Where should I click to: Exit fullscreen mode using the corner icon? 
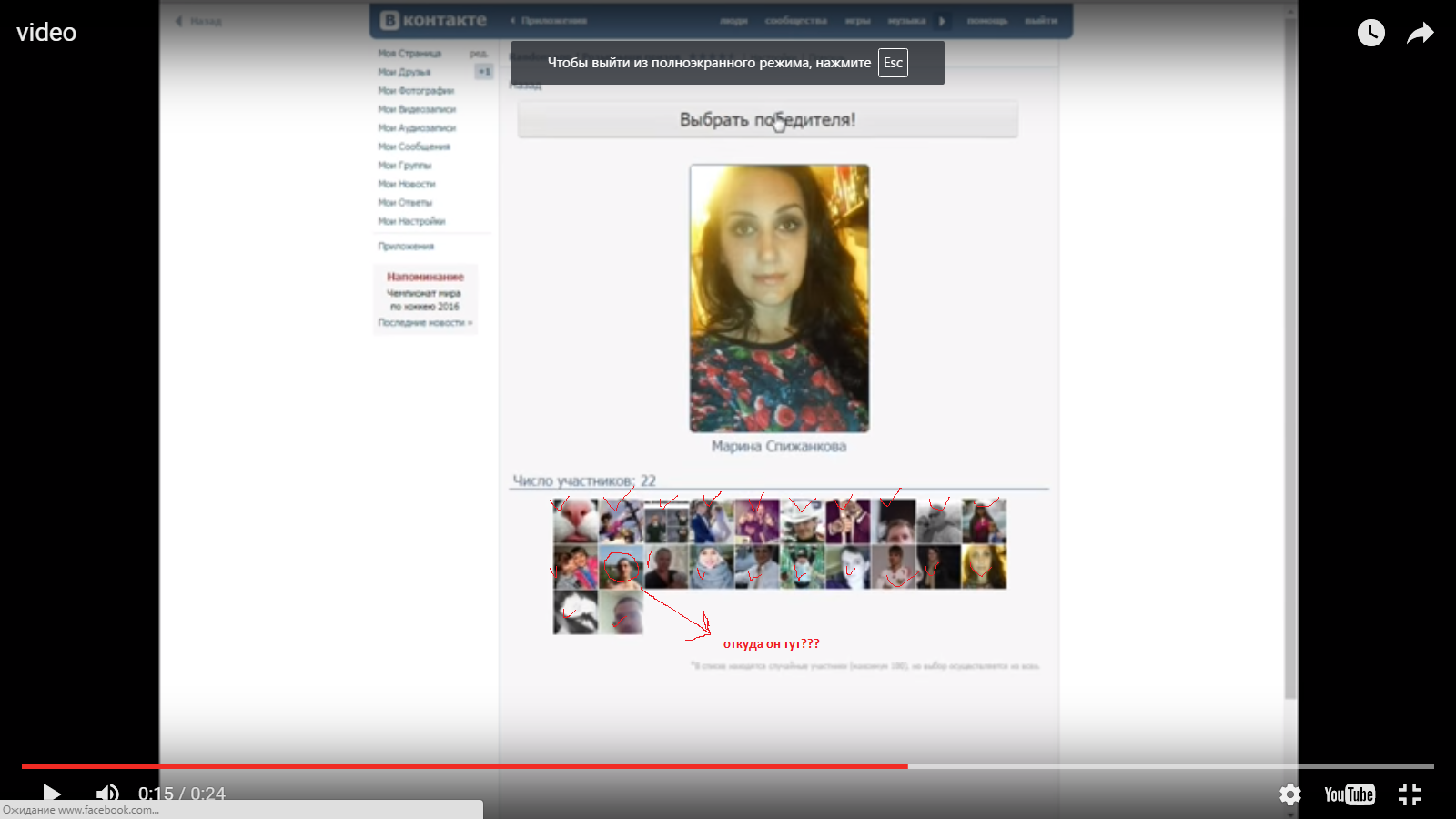pos(1409,794)
